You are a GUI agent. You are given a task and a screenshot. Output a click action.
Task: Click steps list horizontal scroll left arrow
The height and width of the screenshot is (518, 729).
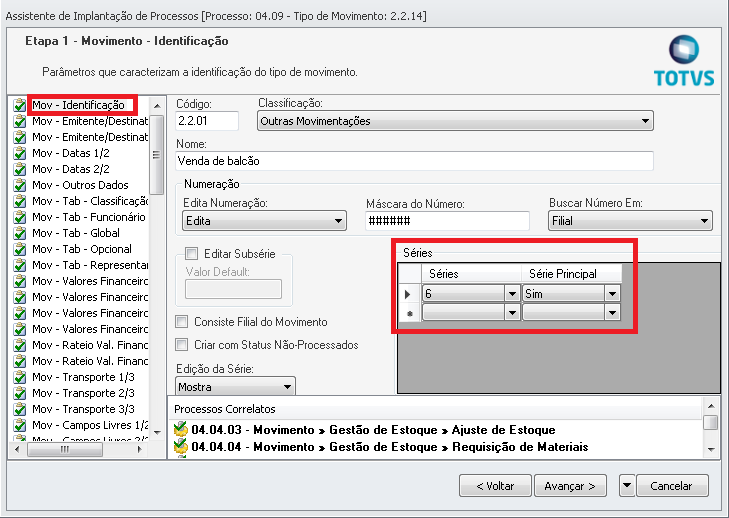(17, 449)
